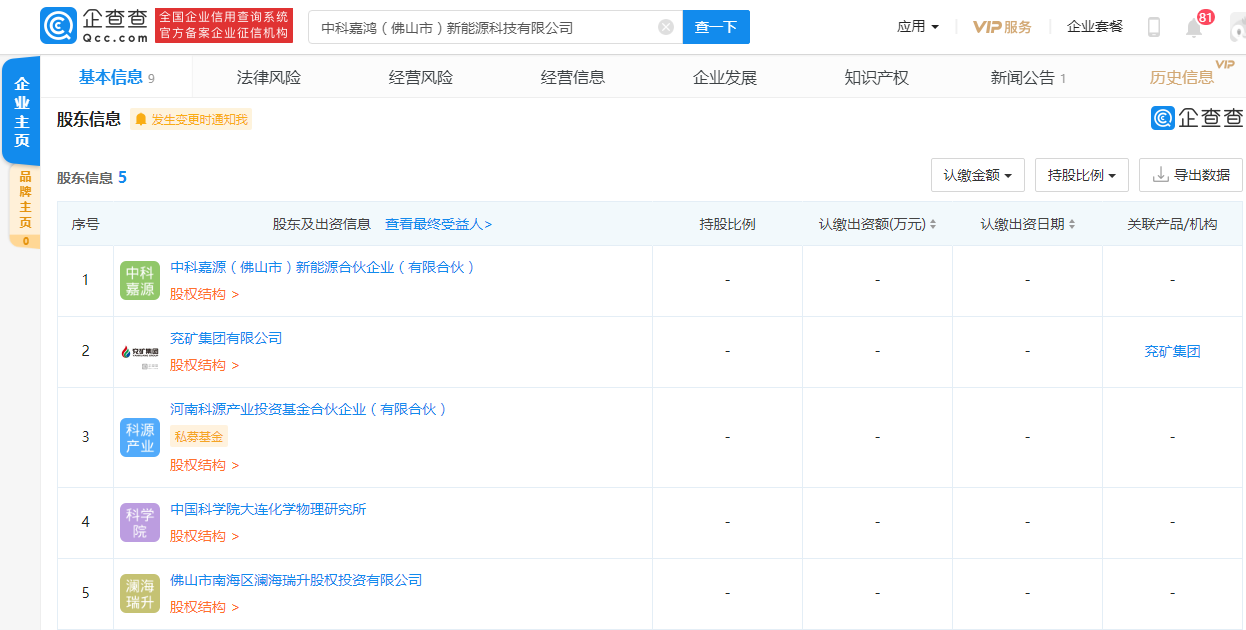Click the 中科嘉源 green shareholder logo

pos(140,280)
